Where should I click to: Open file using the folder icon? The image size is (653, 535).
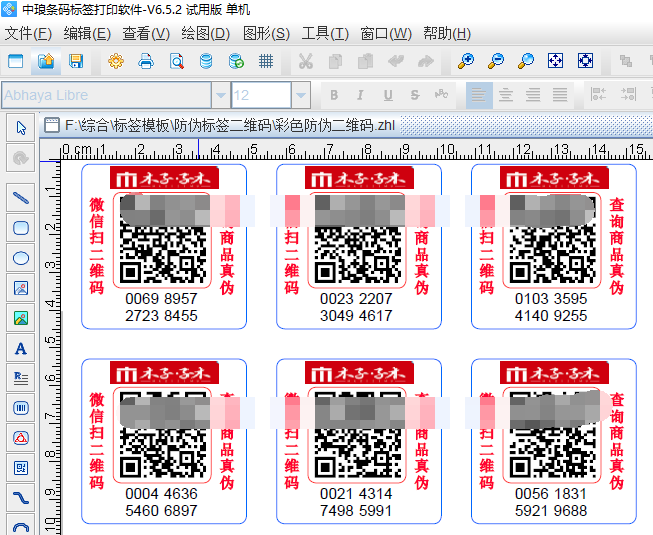[x=46, y=61]
